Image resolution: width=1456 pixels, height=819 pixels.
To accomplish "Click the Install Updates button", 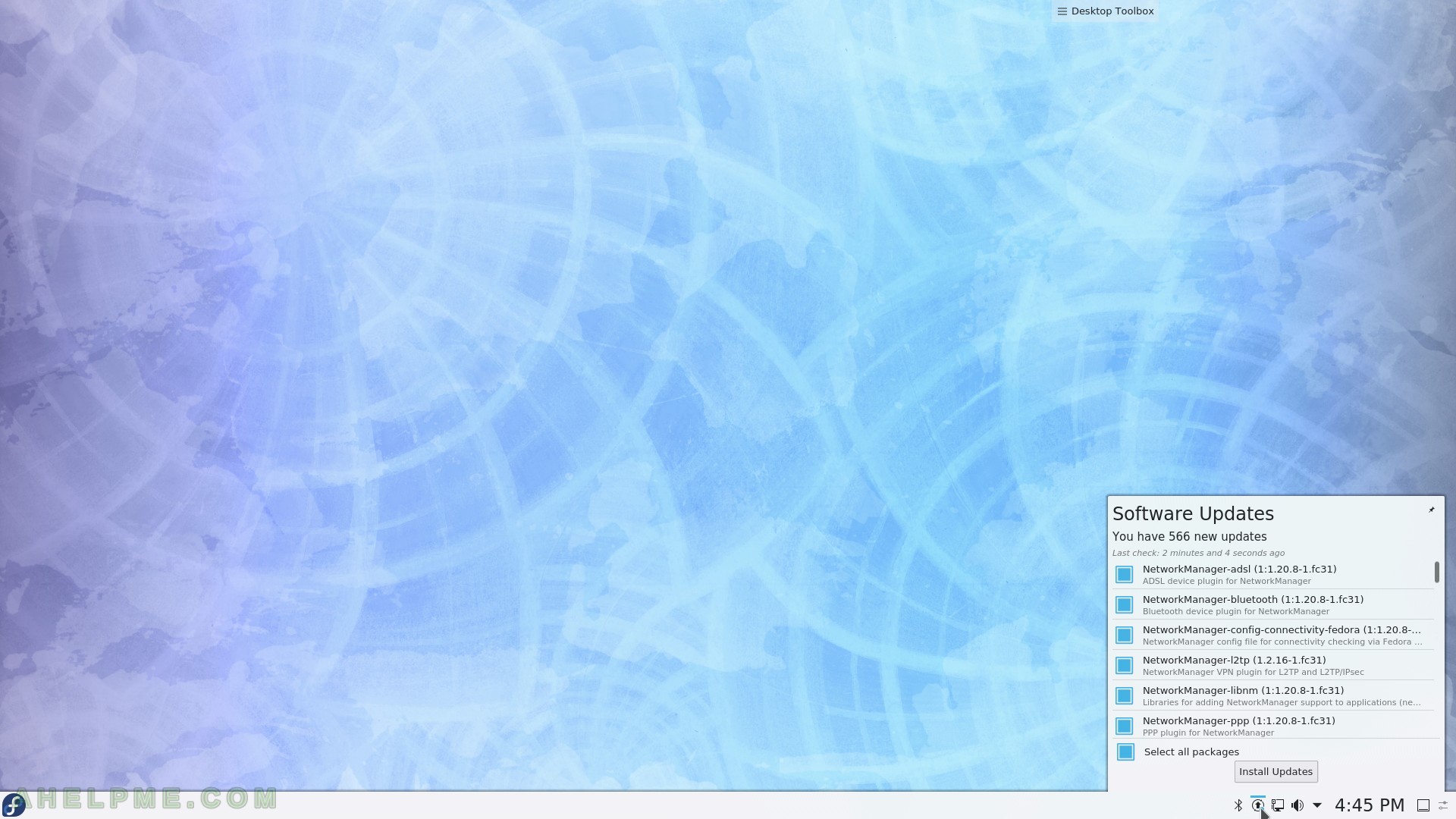I will coord(1276,772).
